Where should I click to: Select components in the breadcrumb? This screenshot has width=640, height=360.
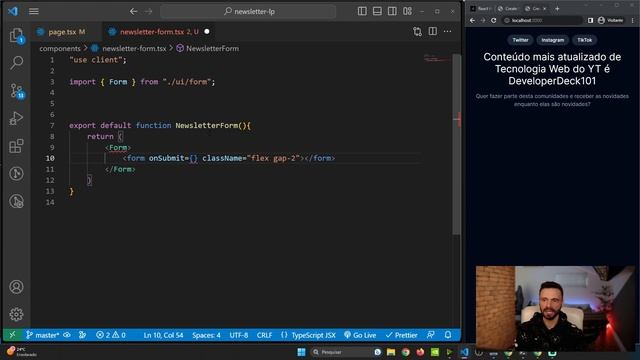[x=60, y=48]
